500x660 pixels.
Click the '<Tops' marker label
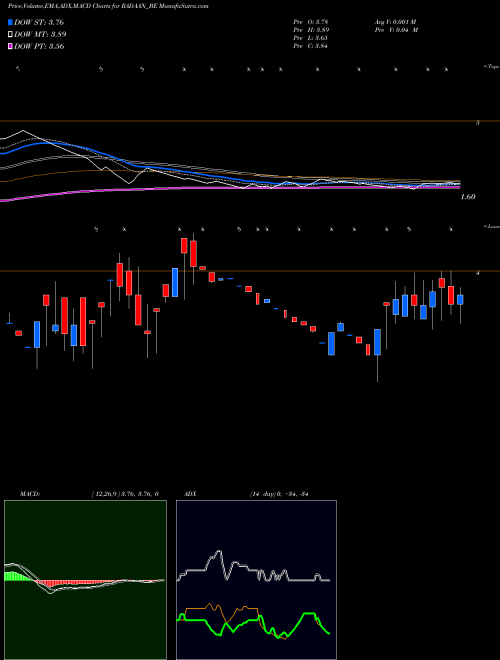pyautogui.click(x=492, y=67)
